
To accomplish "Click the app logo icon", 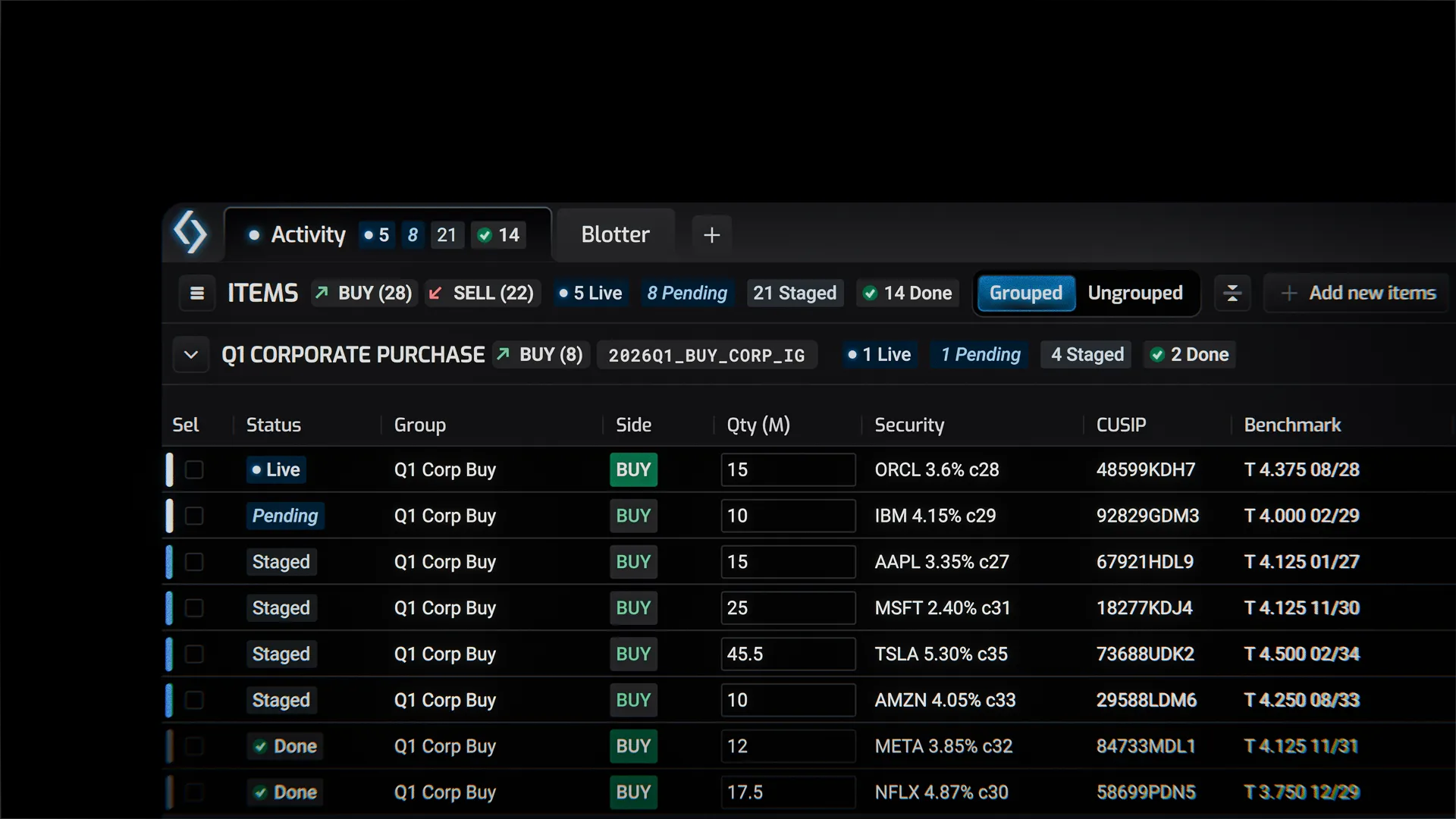I will pyautogui.click(x=190, y=233).
